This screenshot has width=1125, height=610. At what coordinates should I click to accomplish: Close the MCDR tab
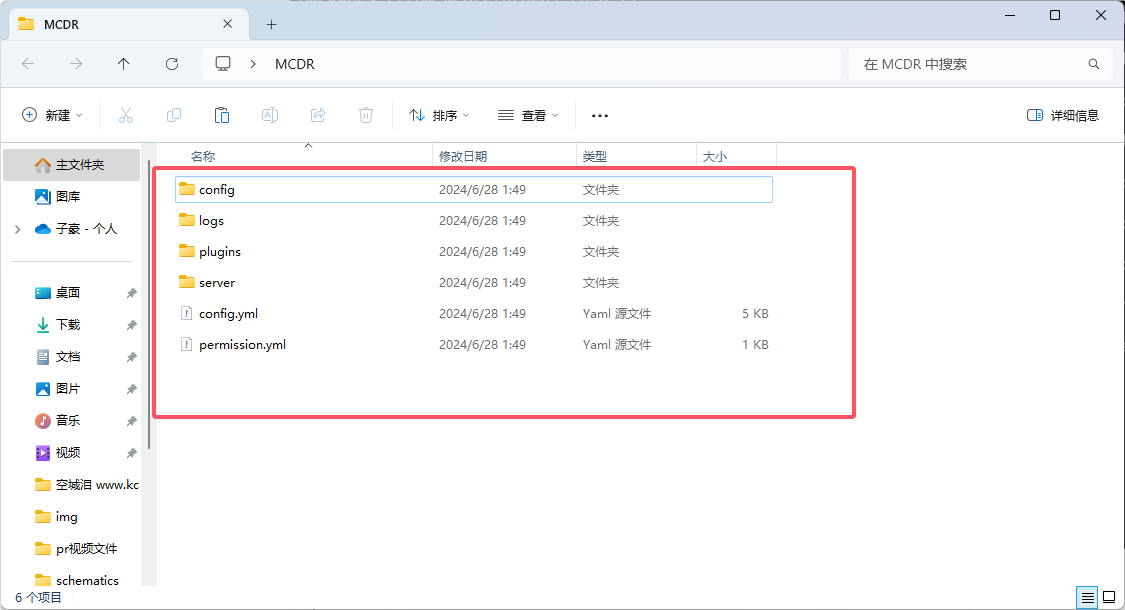point(227,24)
